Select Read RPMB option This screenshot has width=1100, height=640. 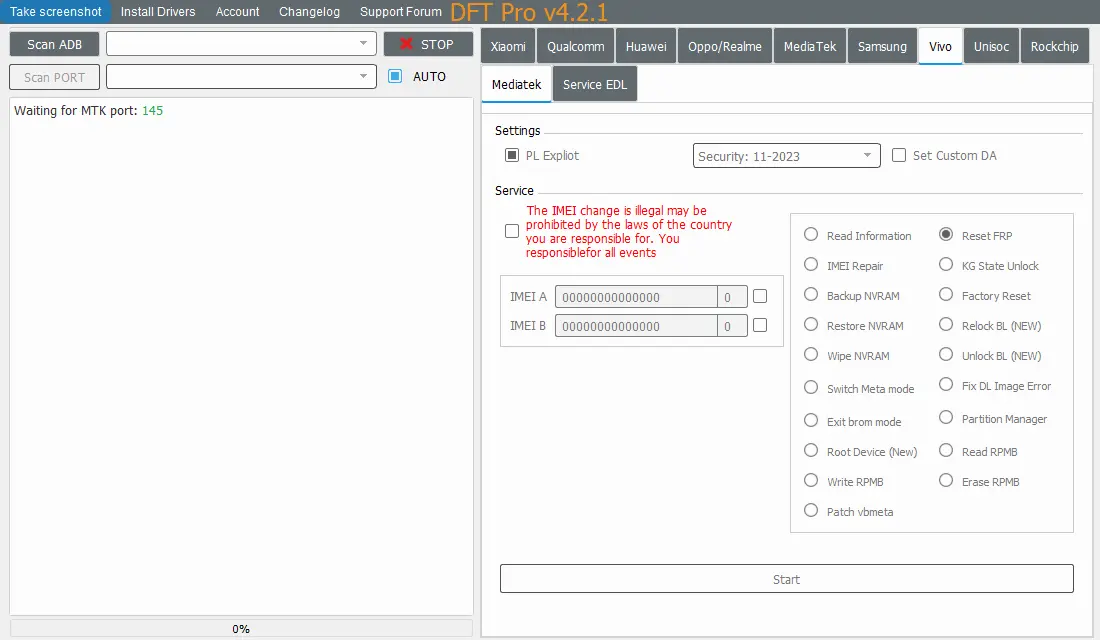[x=946, y=451]
